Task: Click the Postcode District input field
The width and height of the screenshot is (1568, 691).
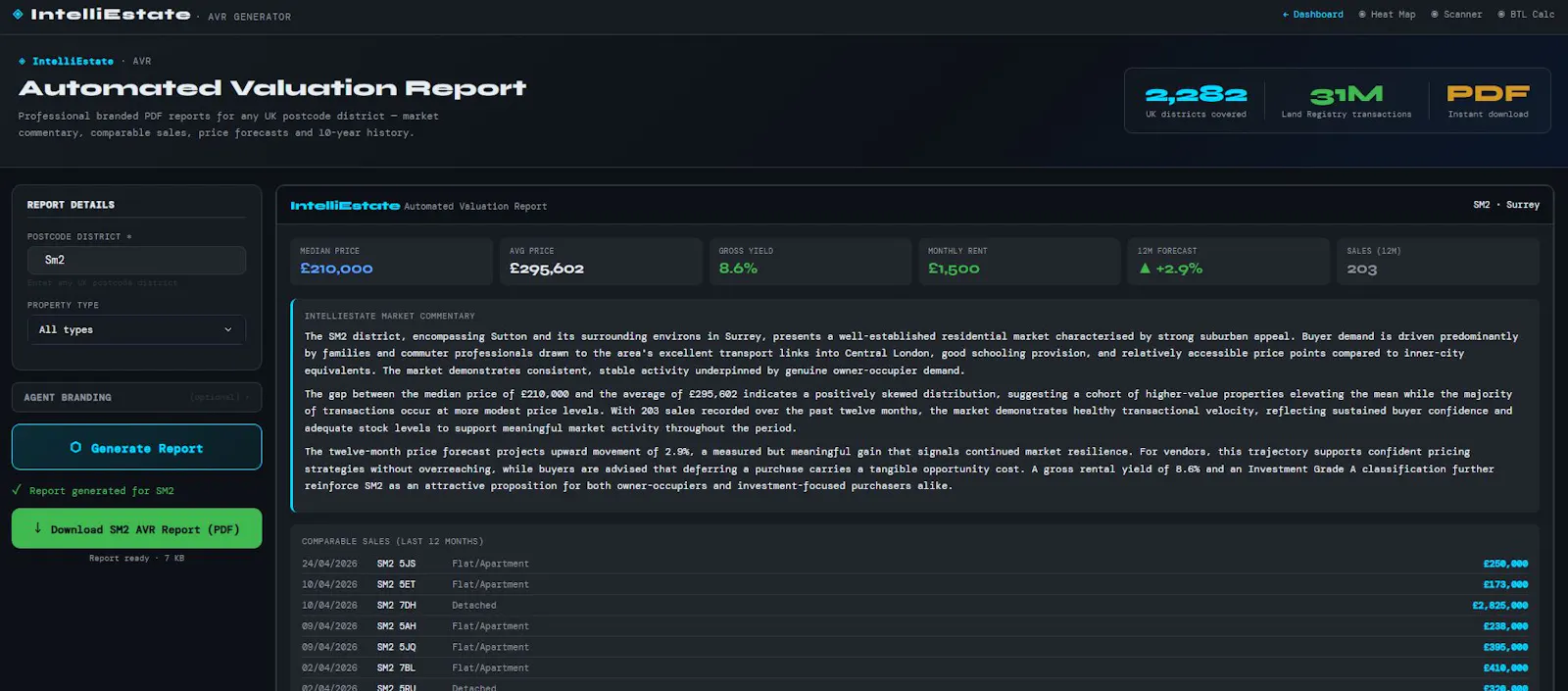Action: [x=136, y=260]
